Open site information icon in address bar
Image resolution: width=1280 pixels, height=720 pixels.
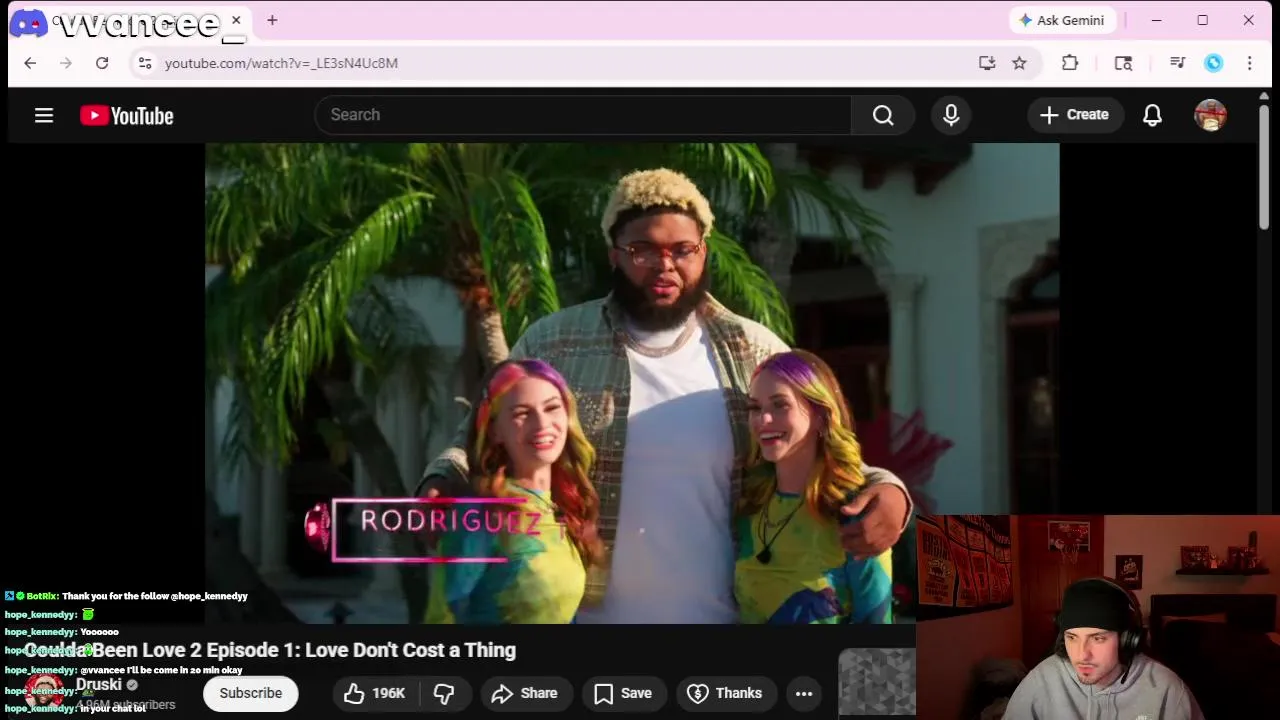click(x=145, y=63)
